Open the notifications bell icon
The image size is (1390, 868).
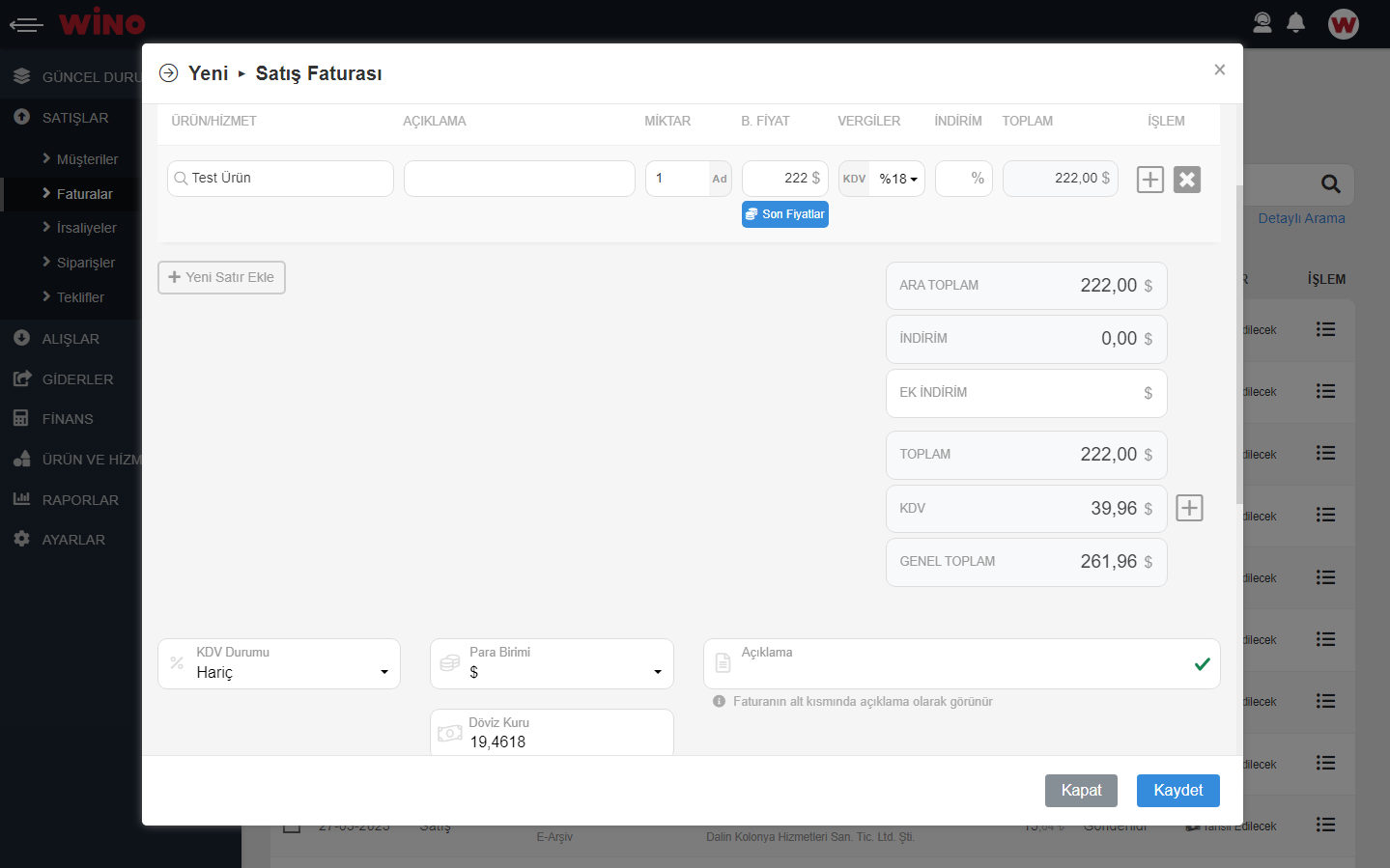click(1296, 23)
